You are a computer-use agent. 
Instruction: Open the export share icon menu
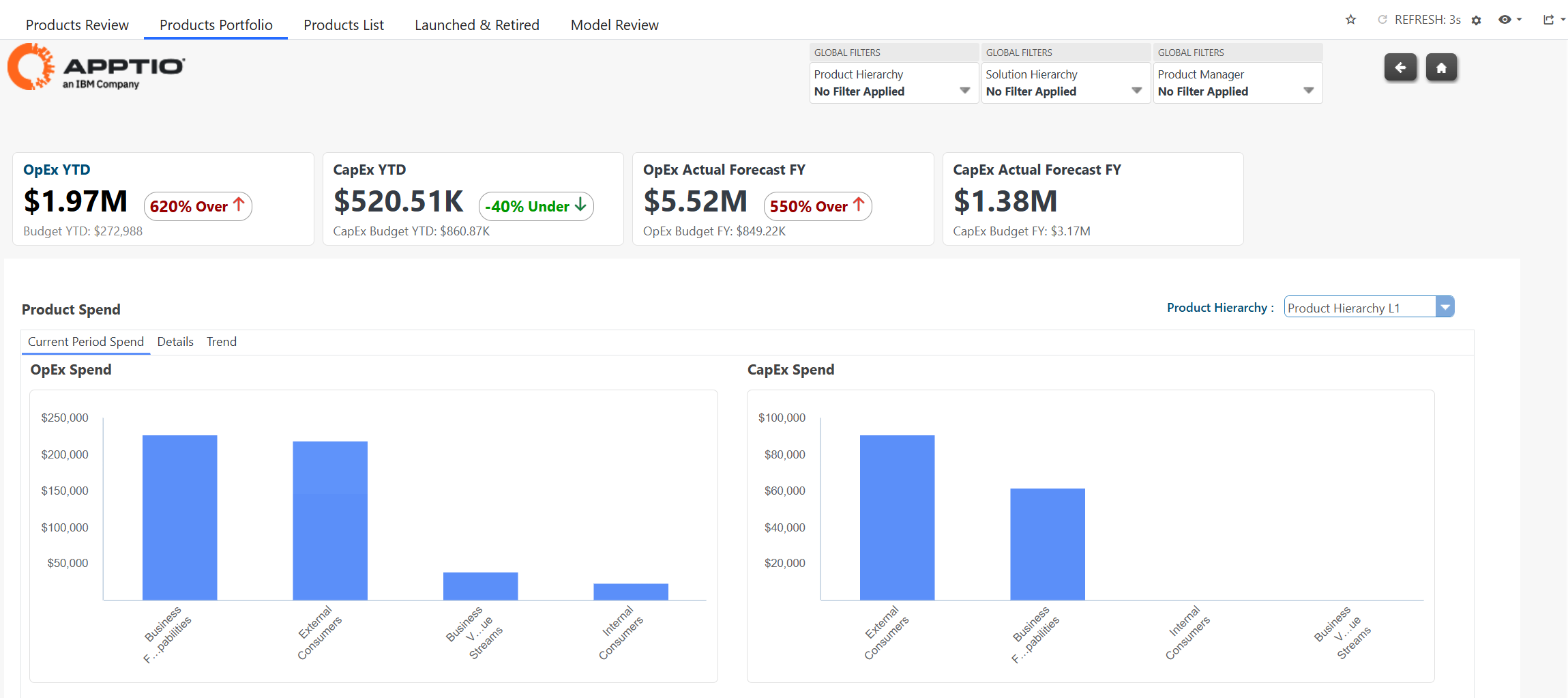pyautogui.click(x=1552, y=20)
